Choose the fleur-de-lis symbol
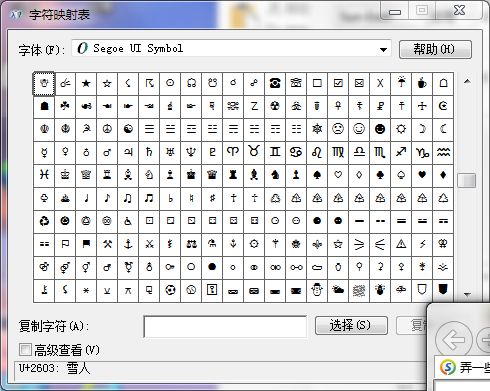This screenshot has height=391, width=490. (317, 244)
